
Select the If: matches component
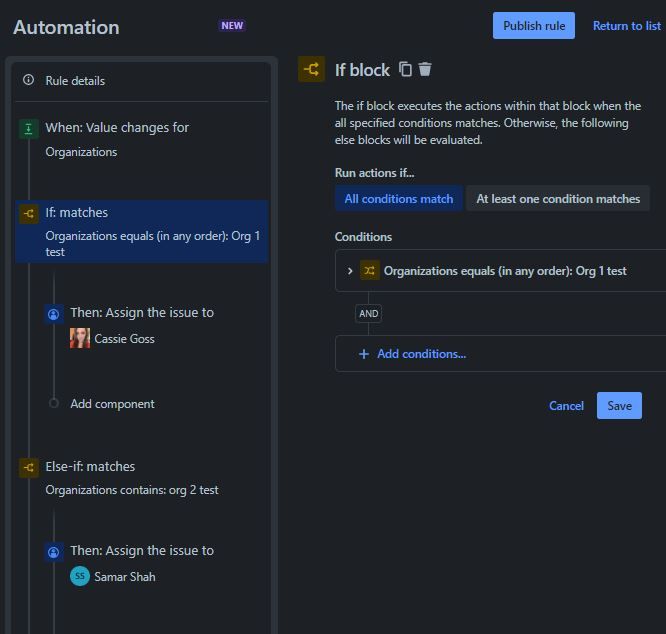141,232
